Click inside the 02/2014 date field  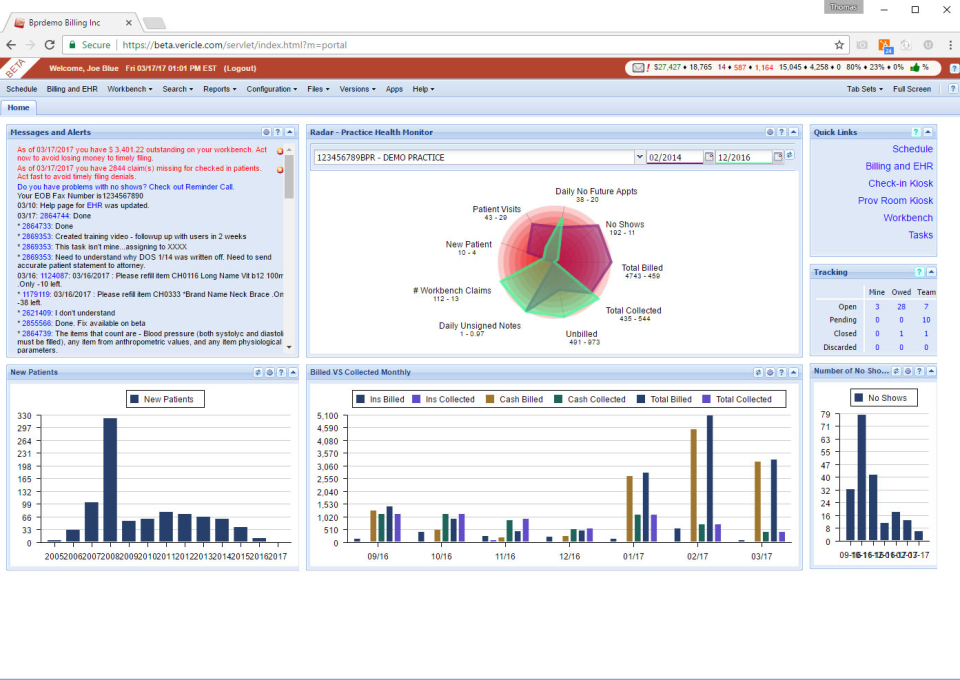(x=674, y=156)
